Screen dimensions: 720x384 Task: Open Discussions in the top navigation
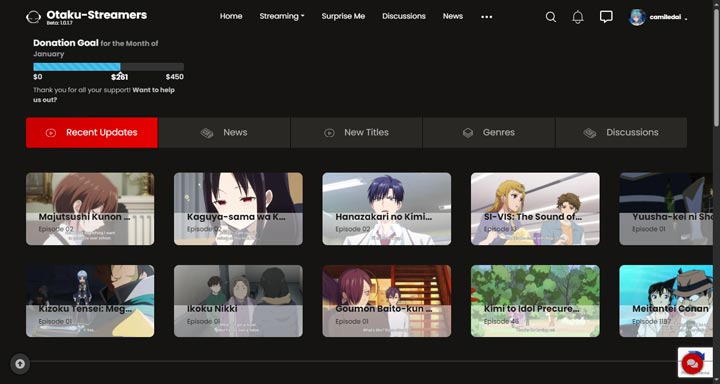tap(404, 16)
